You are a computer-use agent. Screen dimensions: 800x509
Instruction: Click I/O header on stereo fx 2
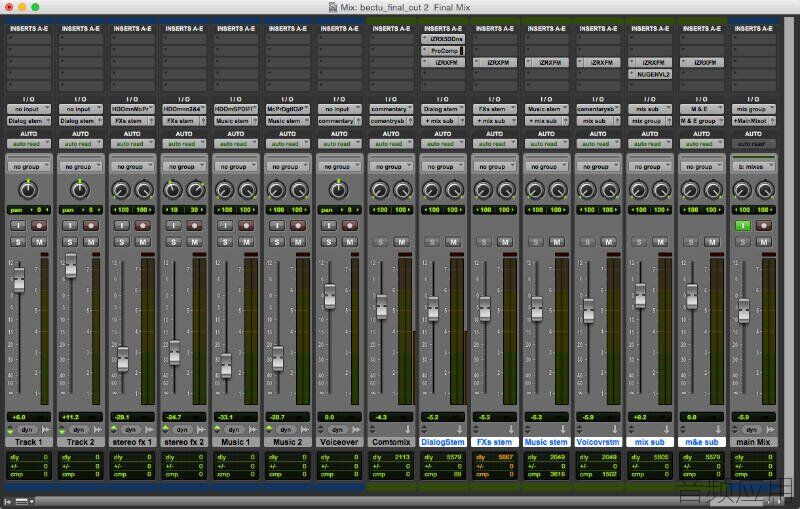coord(184,99)
